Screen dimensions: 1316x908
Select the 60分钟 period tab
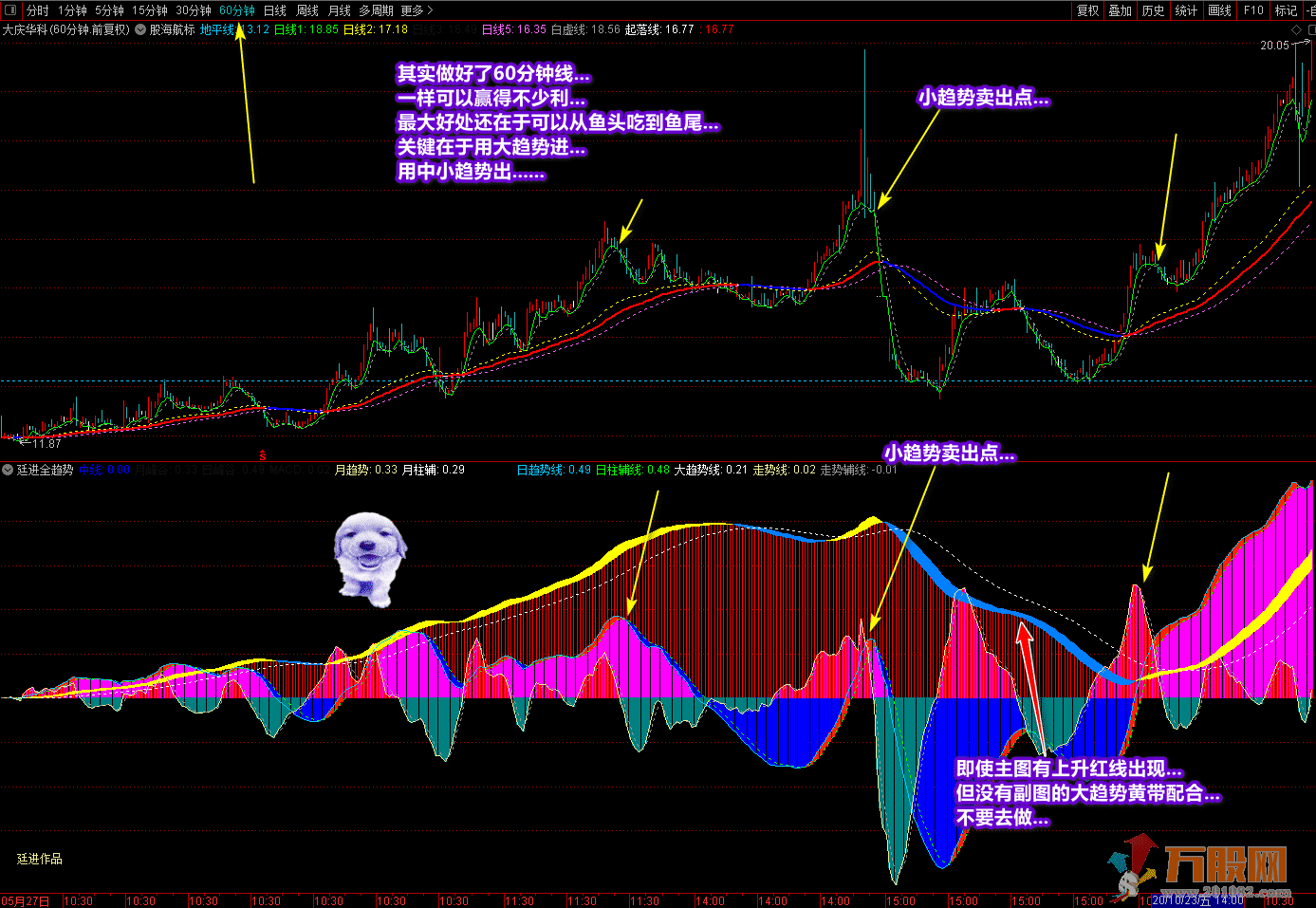pos(237,10)
